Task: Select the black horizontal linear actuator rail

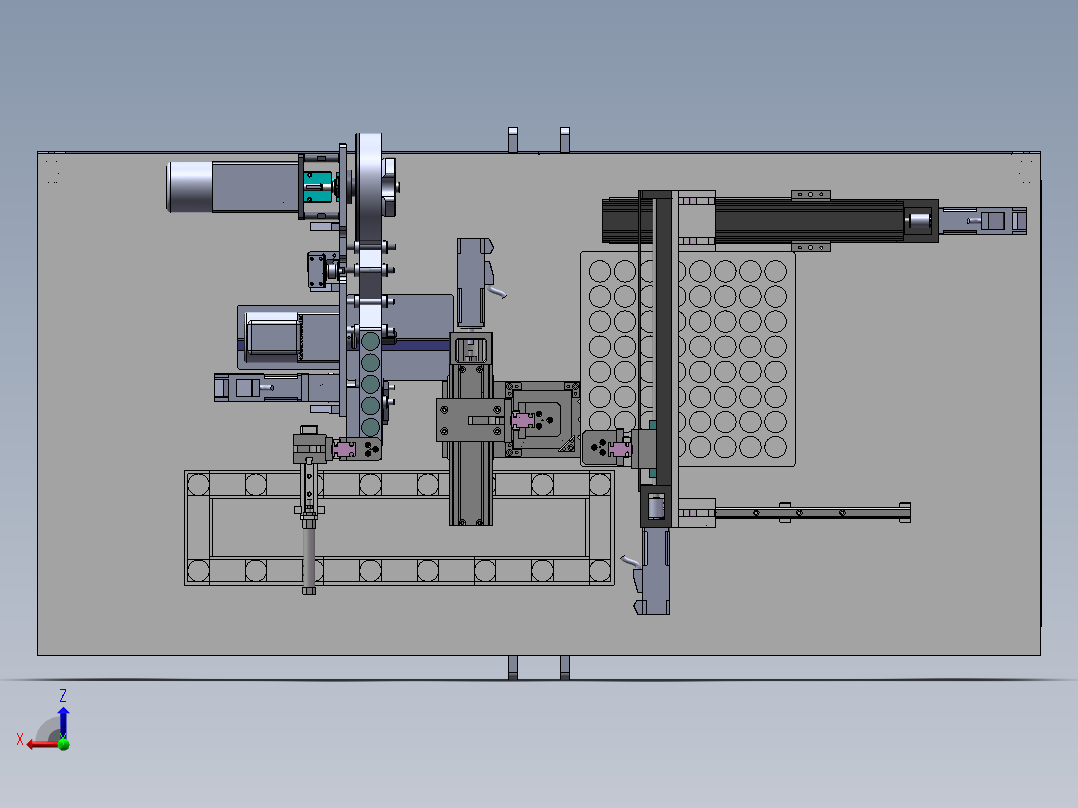Action: point(770,221)
